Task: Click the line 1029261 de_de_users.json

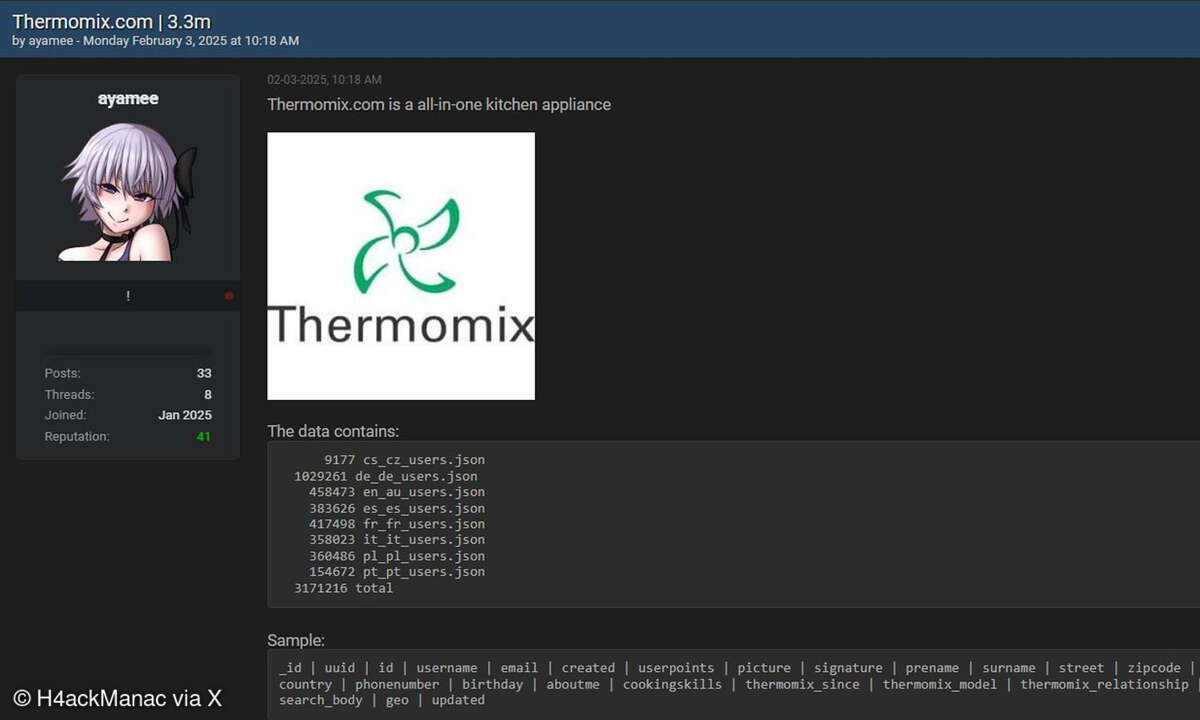Action: pos(385,476)
